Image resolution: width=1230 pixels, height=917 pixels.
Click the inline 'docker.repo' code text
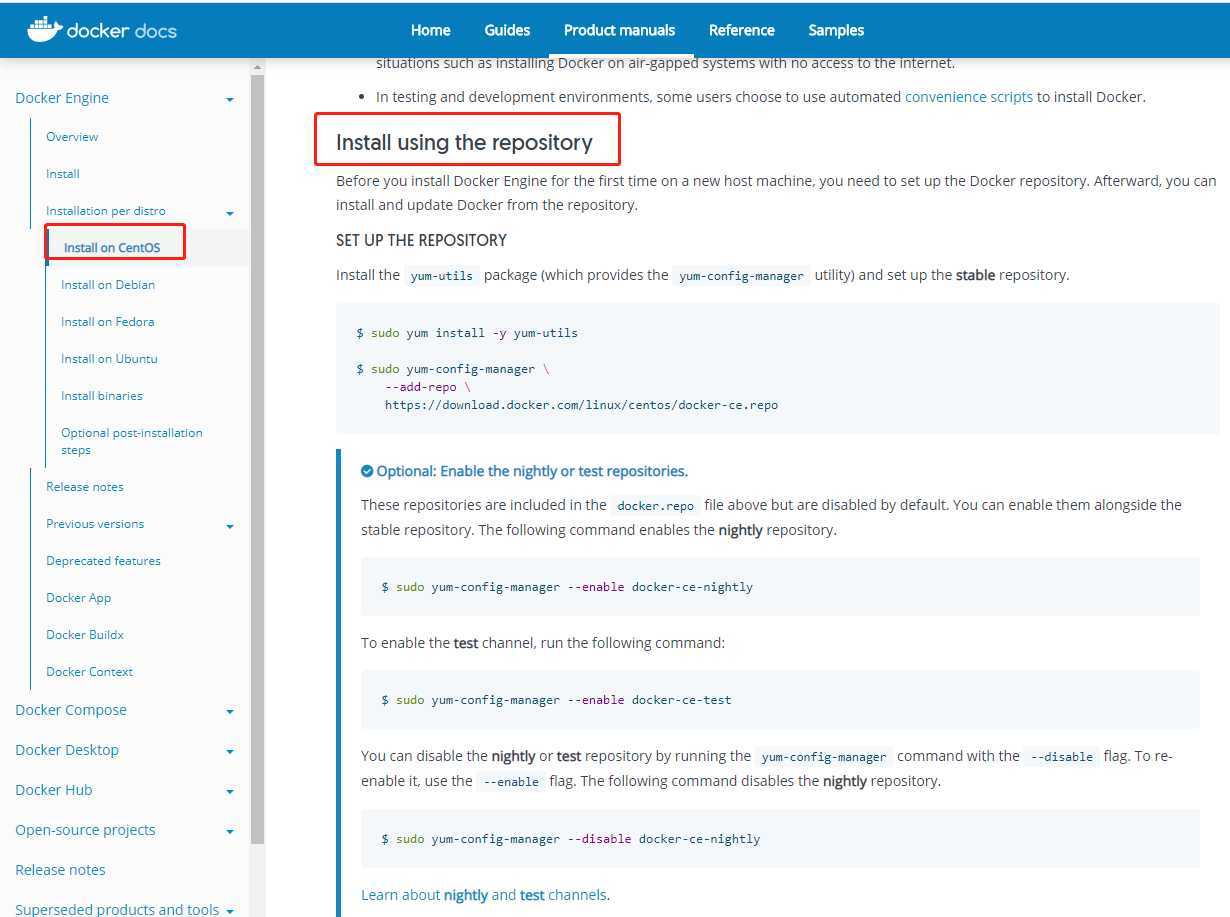[655, 506]
